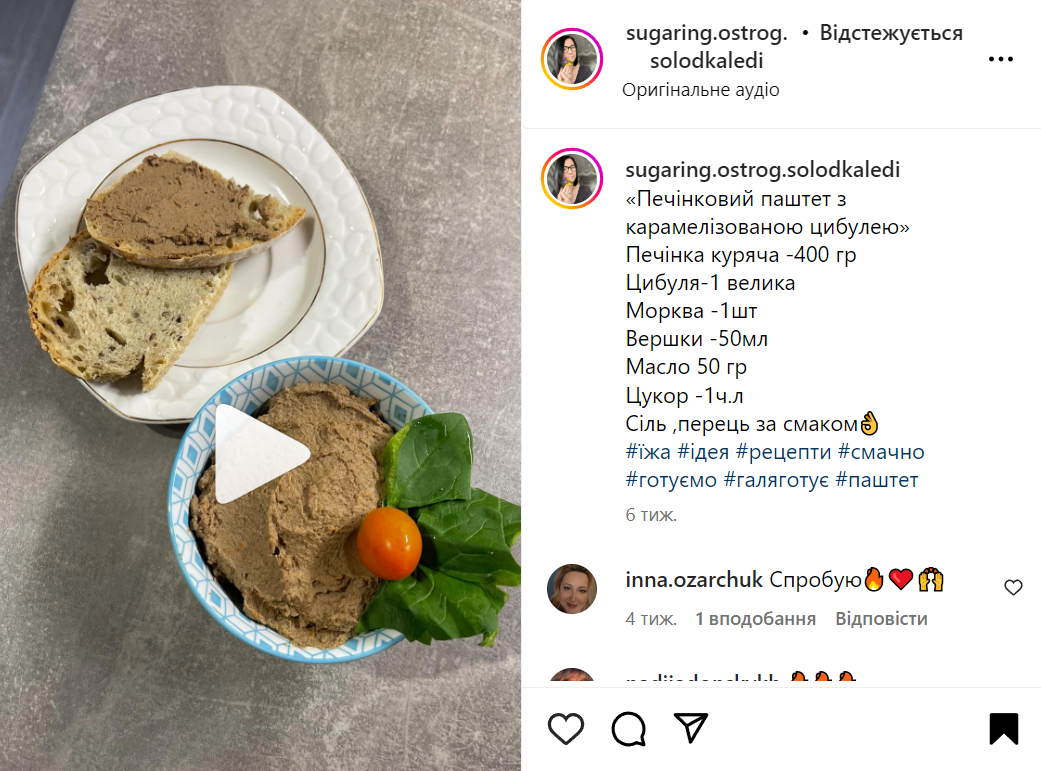The height and width of the screenshot is (771, 1041).
Task: Open the #галяготує hashtag
Action: tap(776, 480)
